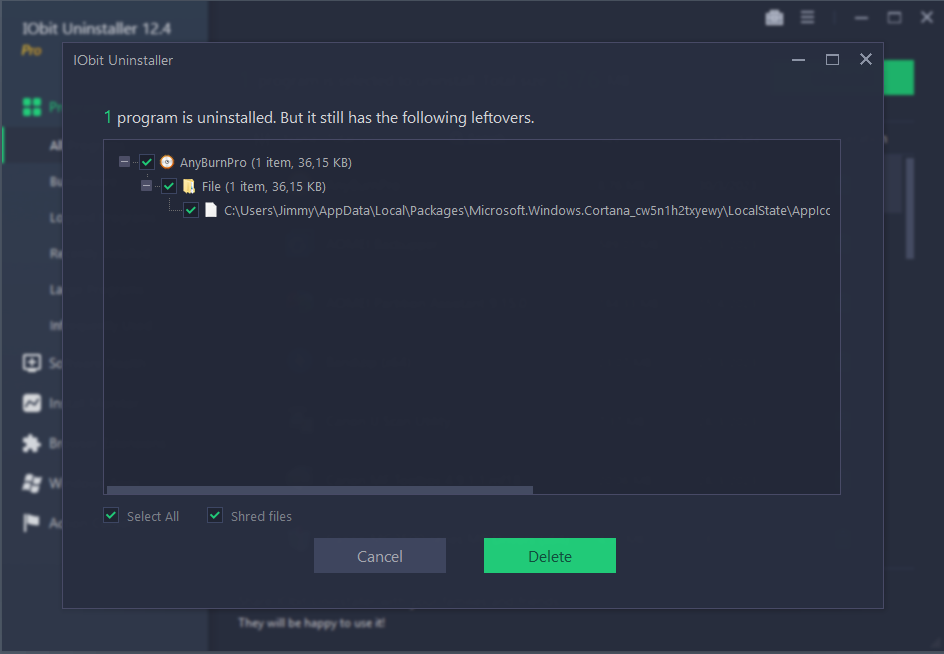Select the File (1 item, 36,15 KB) row
The height and width of the screenshot is (654, 944).
pos(264,187)
